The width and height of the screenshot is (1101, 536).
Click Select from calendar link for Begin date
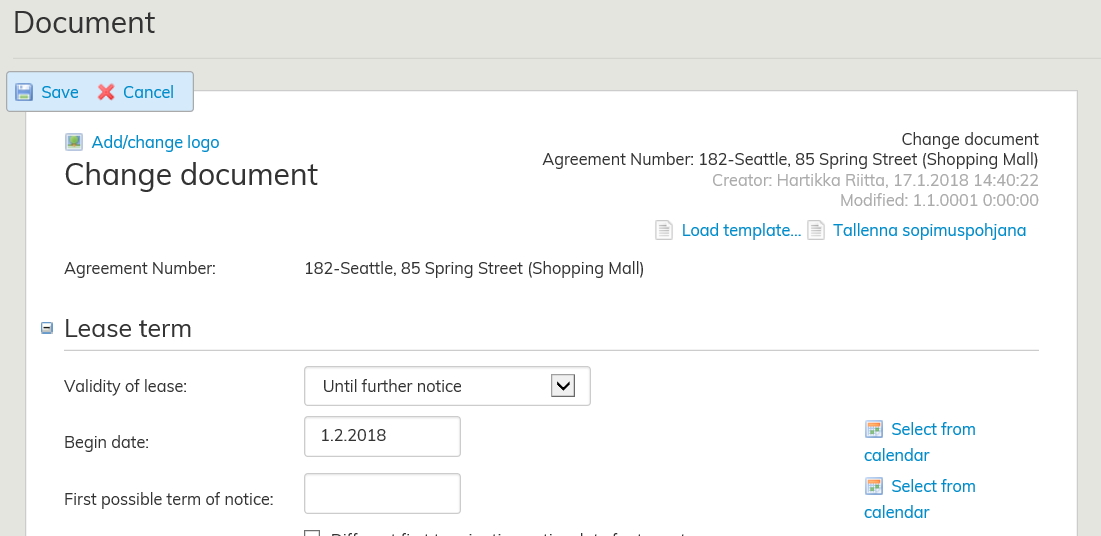932,429
